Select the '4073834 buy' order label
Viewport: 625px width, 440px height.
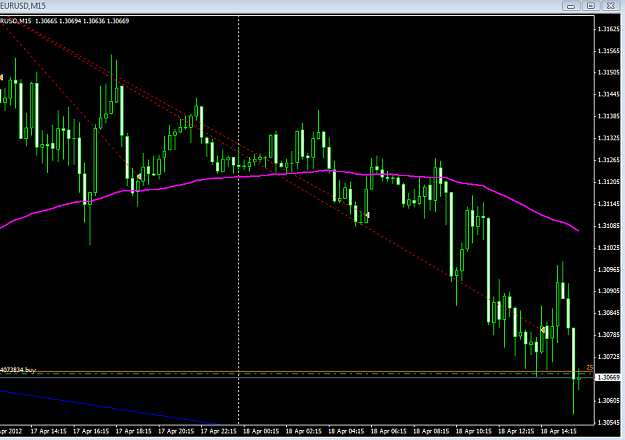tap(18, 369)
